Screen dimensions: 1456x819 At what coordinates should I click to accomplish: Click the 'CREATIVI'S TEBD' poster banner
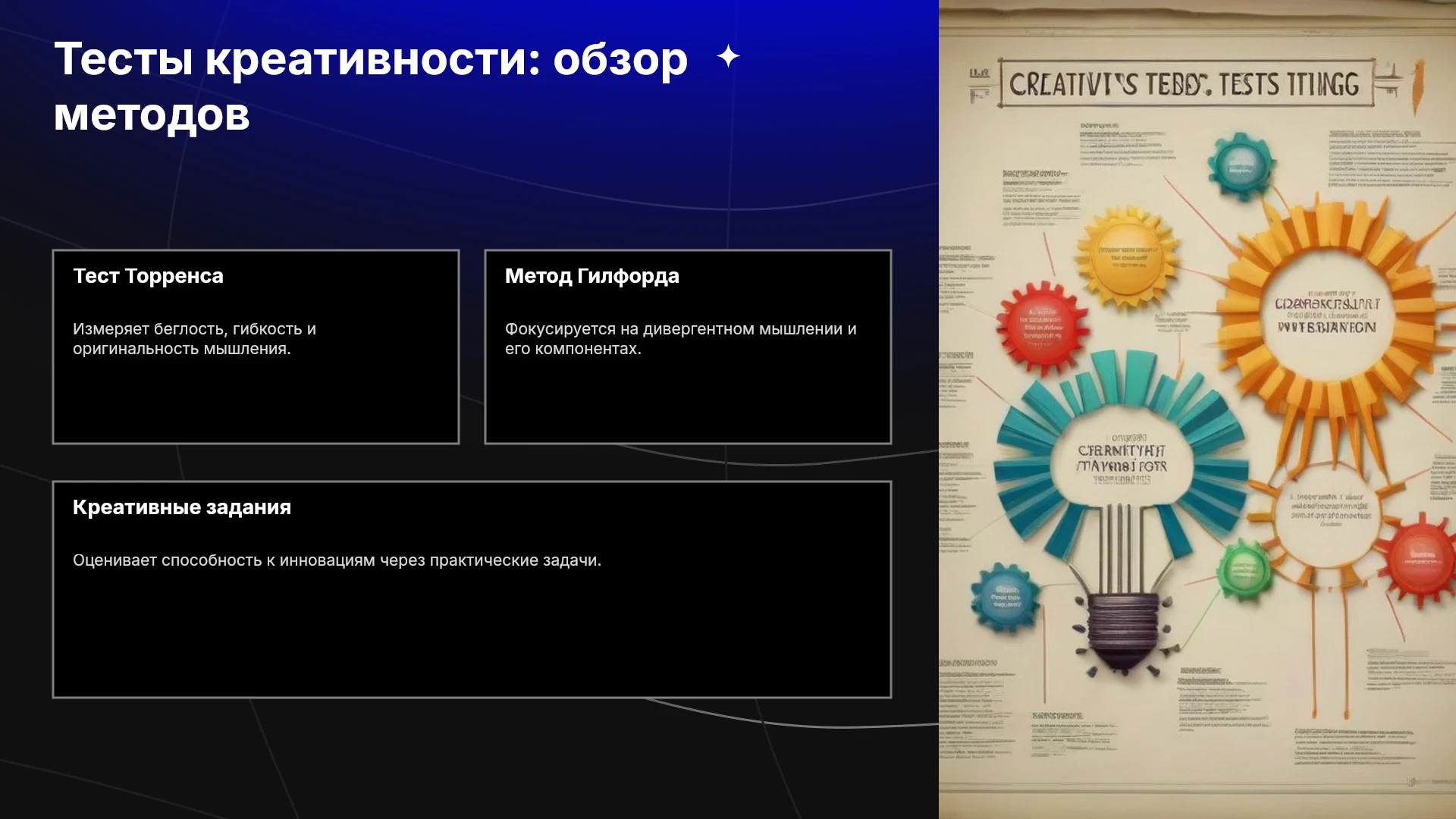1185,83
